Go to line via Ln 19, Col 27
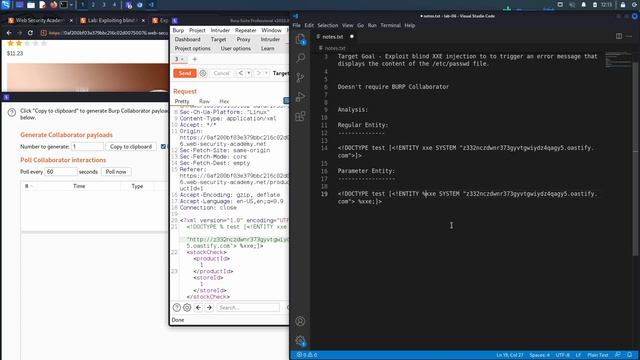Image resolution: width=640 pixels, height=360 pixels. click(x=510, y=355)
